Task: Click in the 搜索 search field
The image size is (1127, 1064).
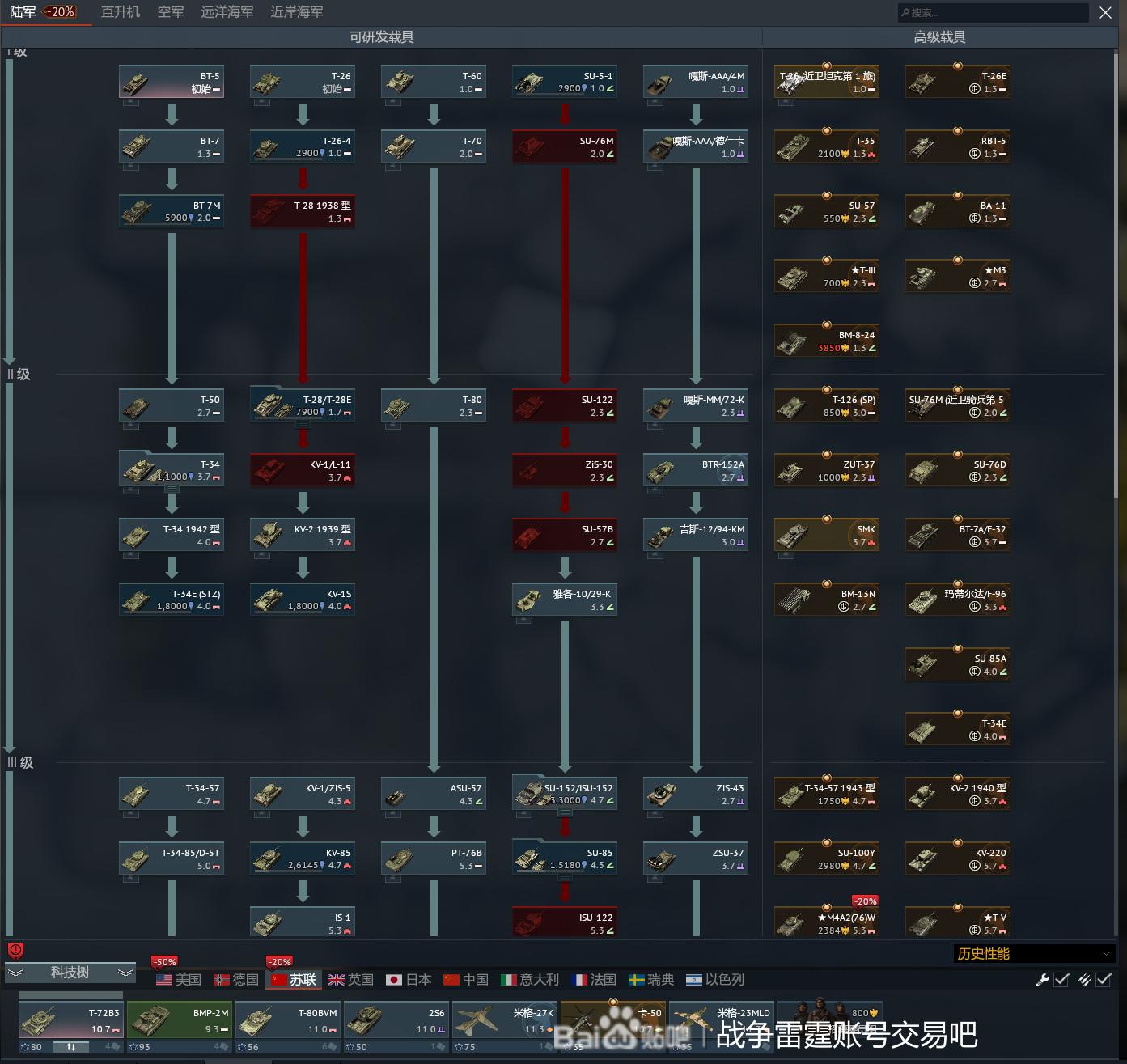Action: point(994,12)
